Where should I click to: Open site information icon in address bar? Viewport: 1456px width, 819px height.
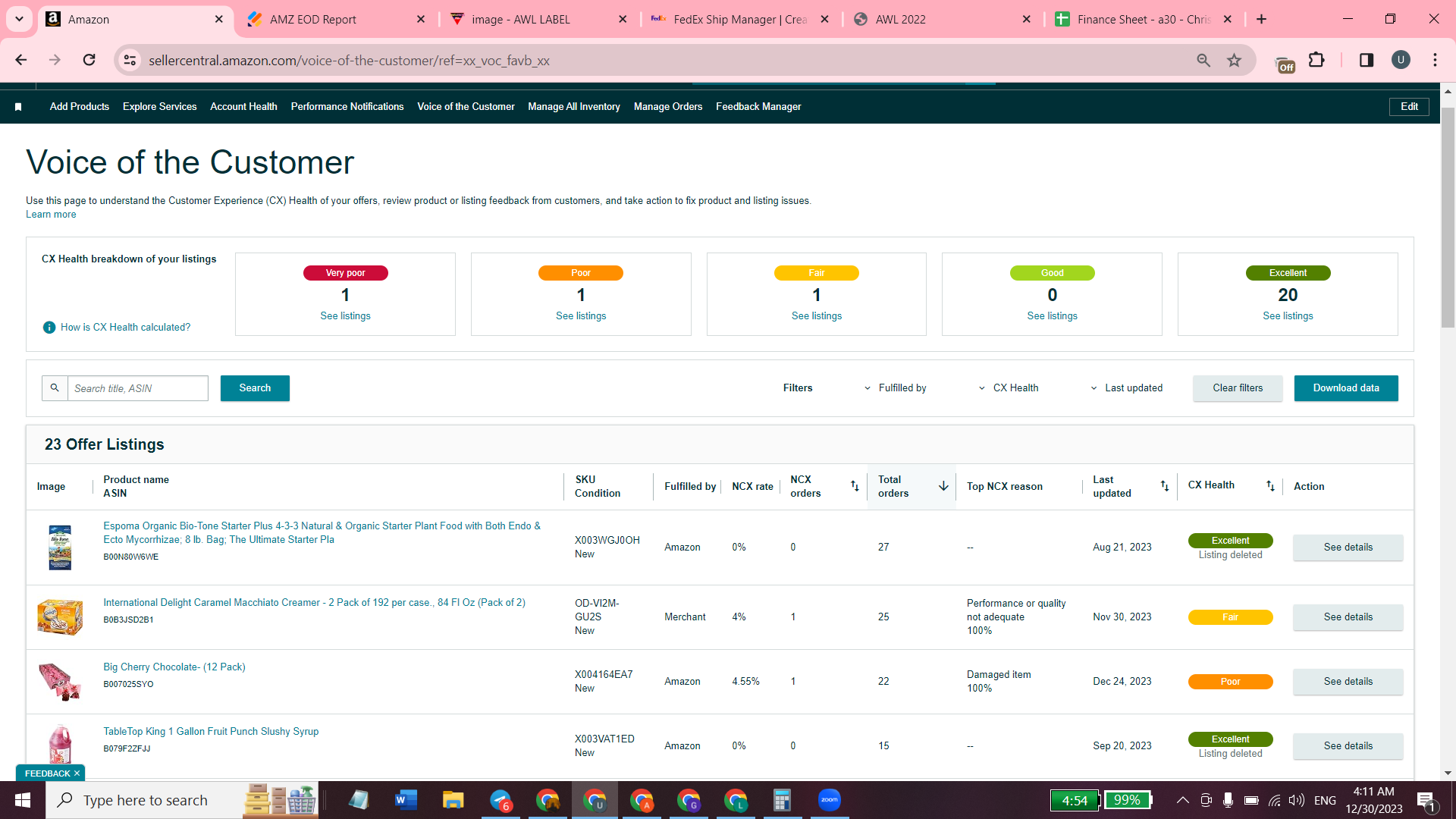pyautogui.click(x=130, y=60)
